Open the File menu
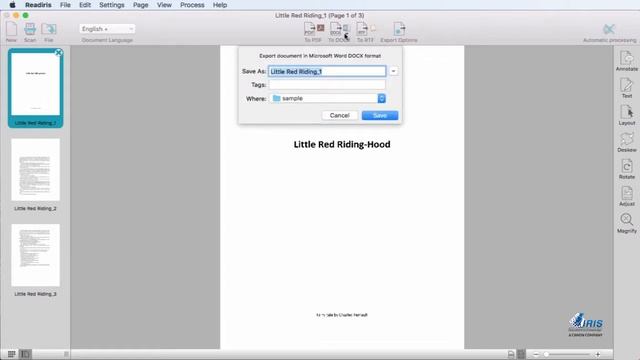The image size is (640, 360). (x=65, y=5)
